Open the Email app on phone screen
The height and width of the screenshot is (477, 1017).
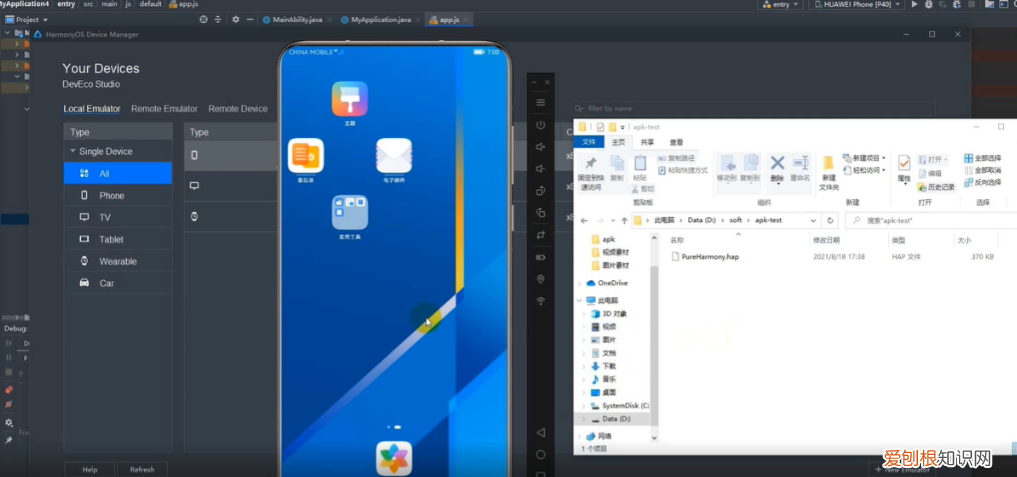coord(393,157)
